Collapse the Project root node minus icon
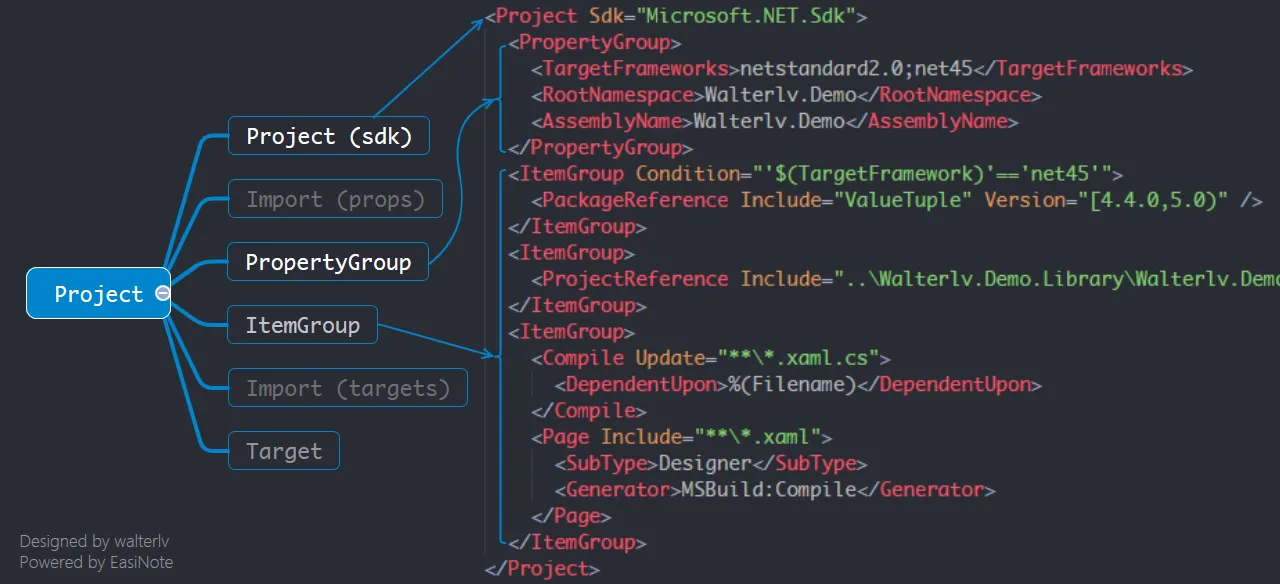This screenshot has width=1280, height=584. tap(162, 293)
